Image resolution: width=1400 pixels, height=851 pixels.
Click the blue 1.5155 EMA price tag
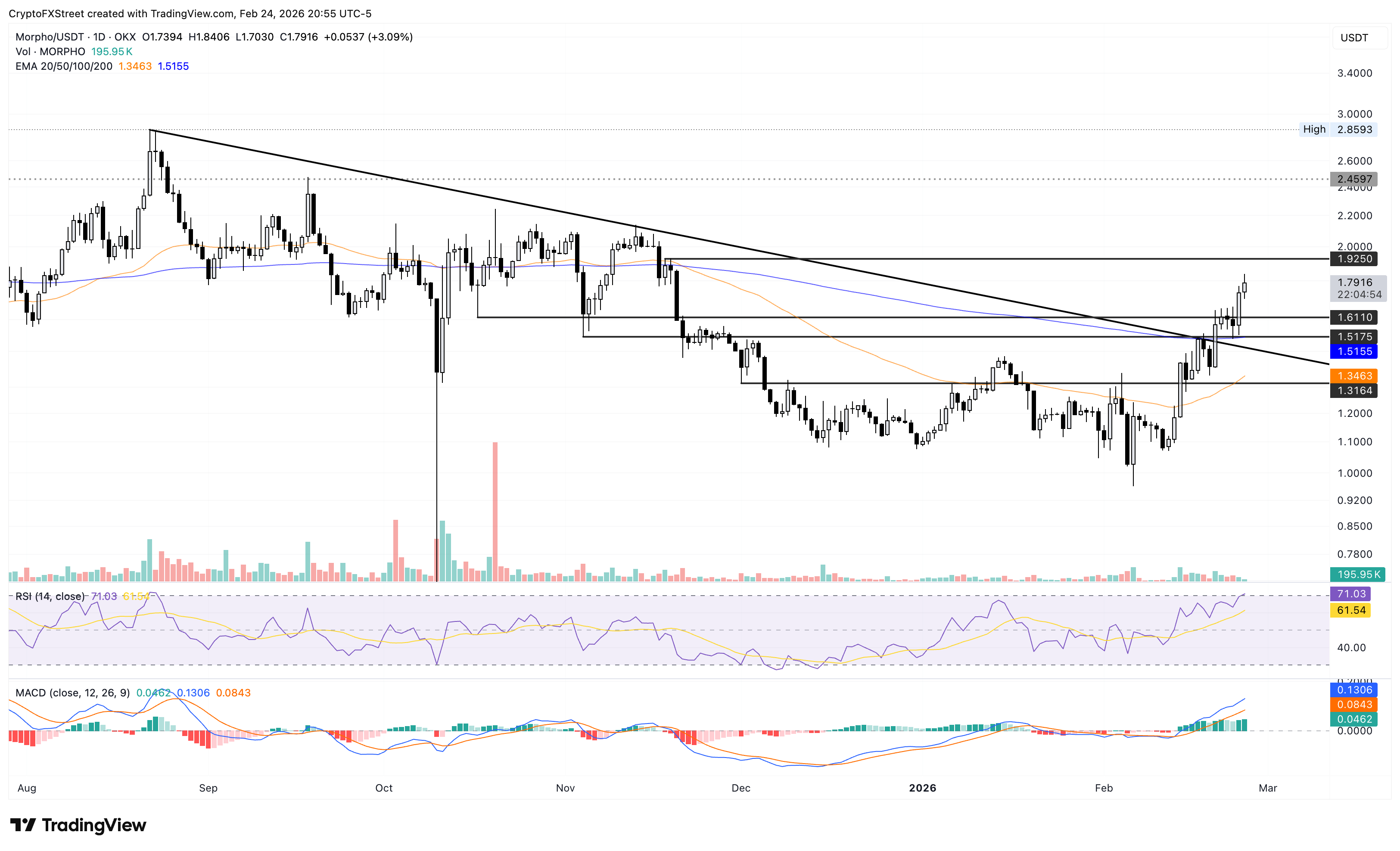click(x=1354, y=351)
